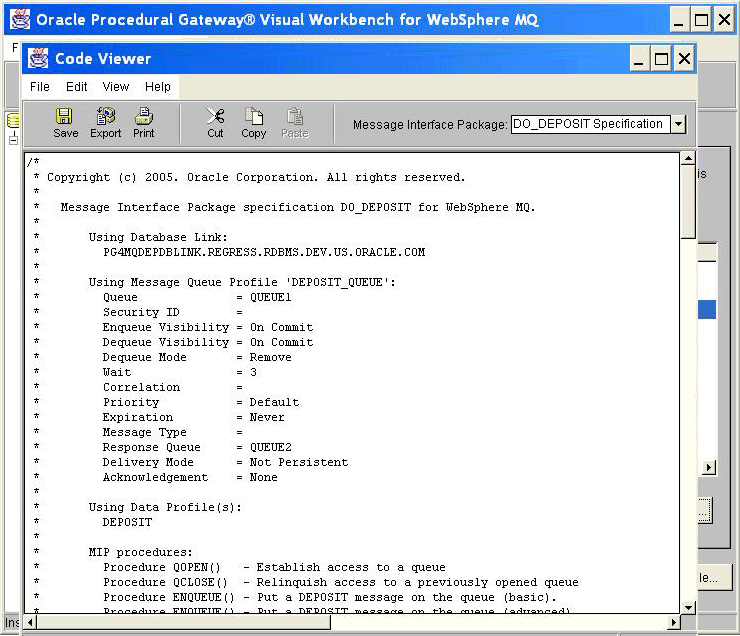Click the code text area's vertical scroll thumb
The image size is (740, 636).
coord(688,200)
